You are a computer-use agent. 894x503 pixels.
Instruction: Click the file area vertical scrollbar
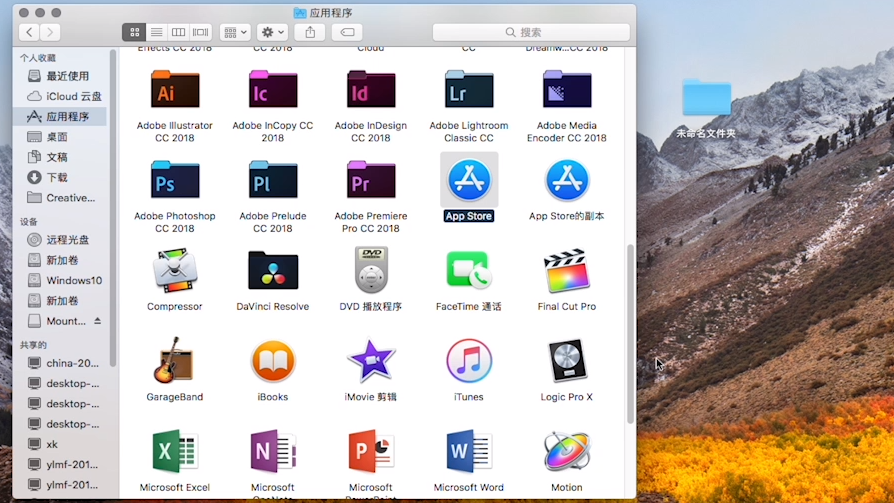tap(630, 334)
